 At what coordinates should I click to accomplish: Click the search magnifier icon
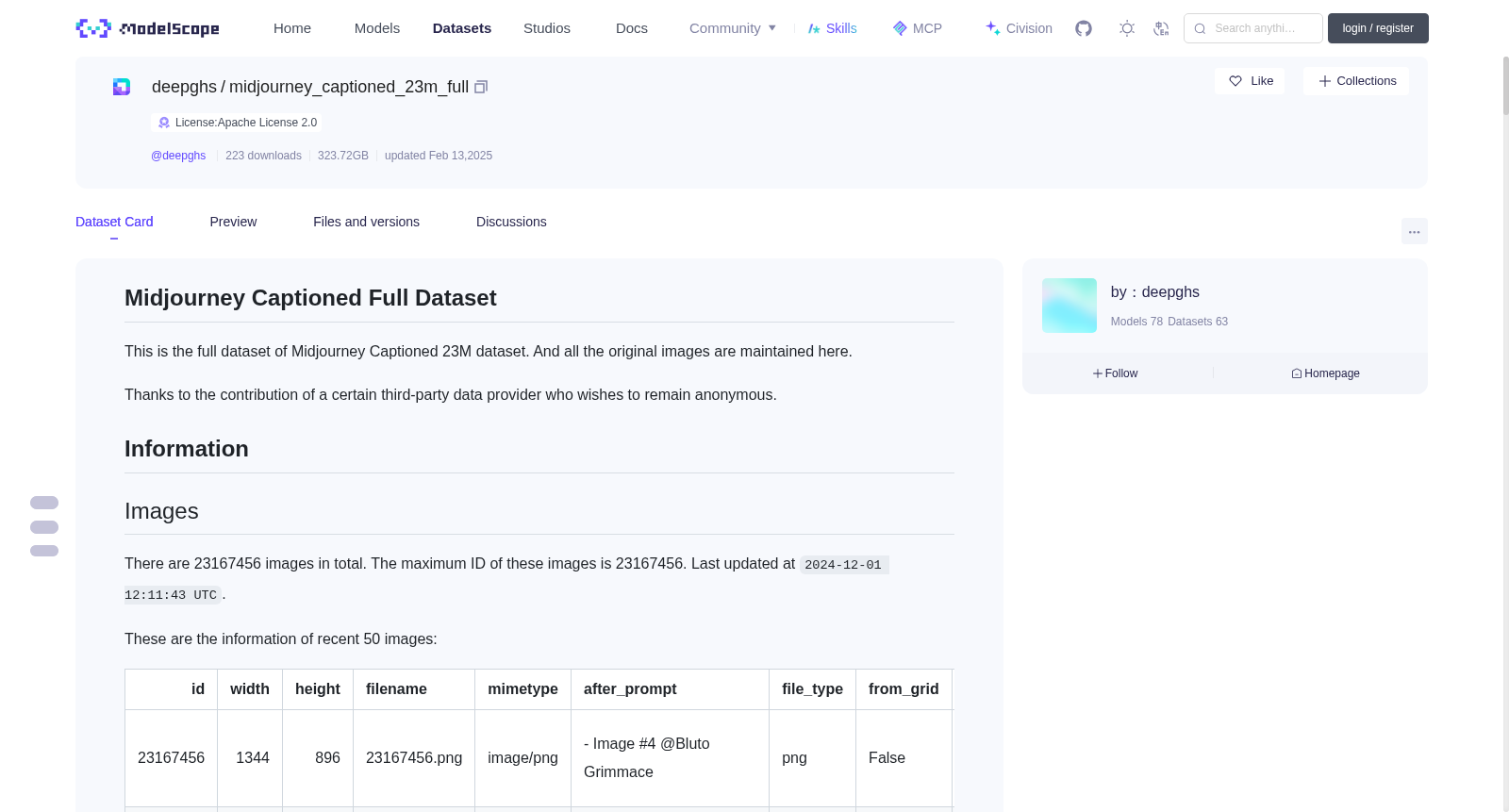tap(1200, 28)
